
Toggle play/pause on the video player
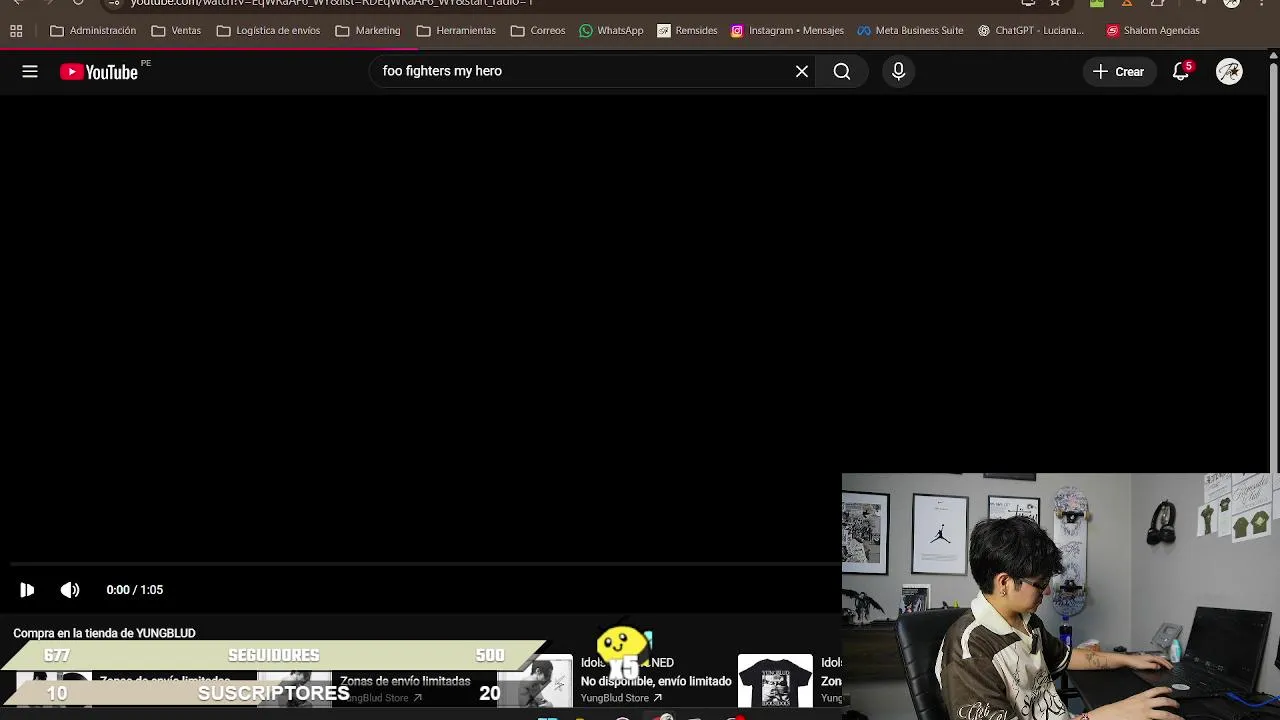coord(27,590)
